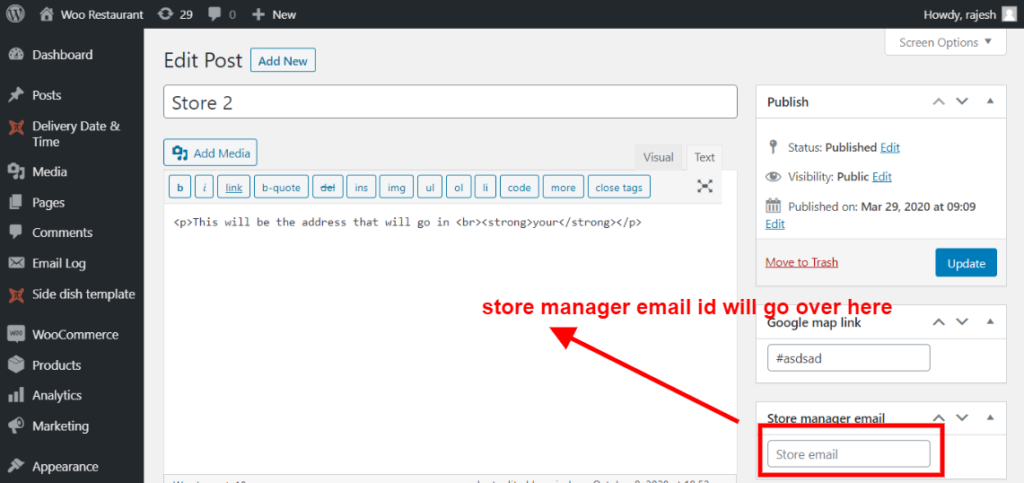This screenshot has width=1024, height=483.
Task: Toggle distraction-free writing fullscreen icon
Action: (x=705, y=186)
